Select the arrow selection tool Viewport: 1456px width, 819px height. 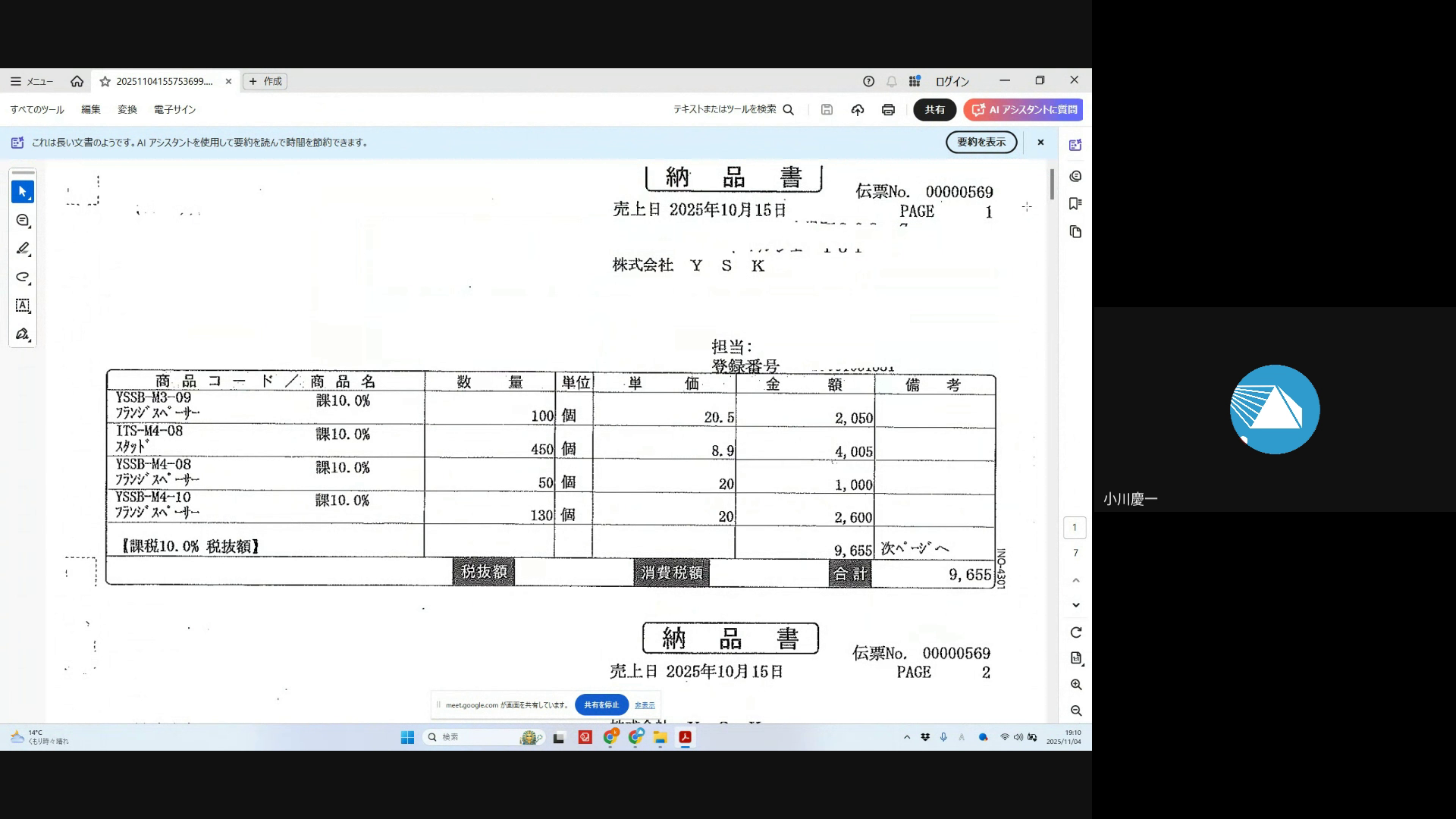coord(22,192)
